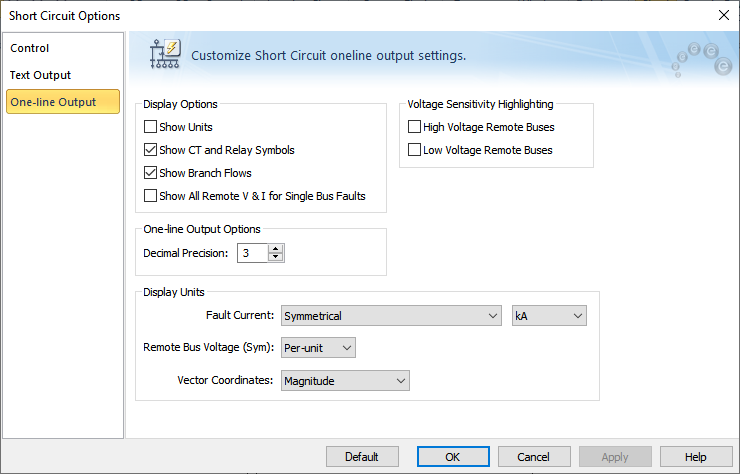Tick Low Voltage Remote Buses

tap(415, 150)
